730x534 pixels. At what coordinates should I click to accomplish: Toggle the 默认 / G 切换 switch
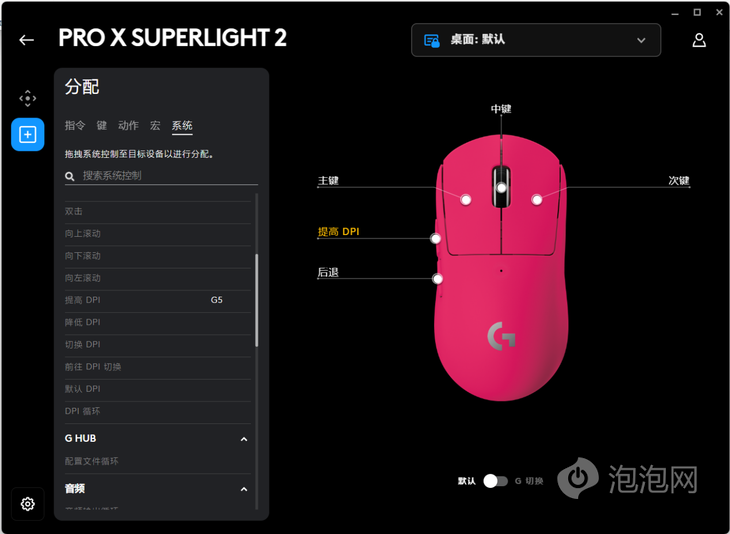point(495,481)
